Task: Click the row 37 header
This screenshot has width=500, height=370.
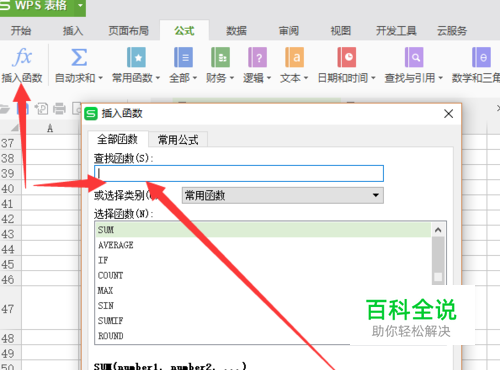Action: [x=10, y=143]
